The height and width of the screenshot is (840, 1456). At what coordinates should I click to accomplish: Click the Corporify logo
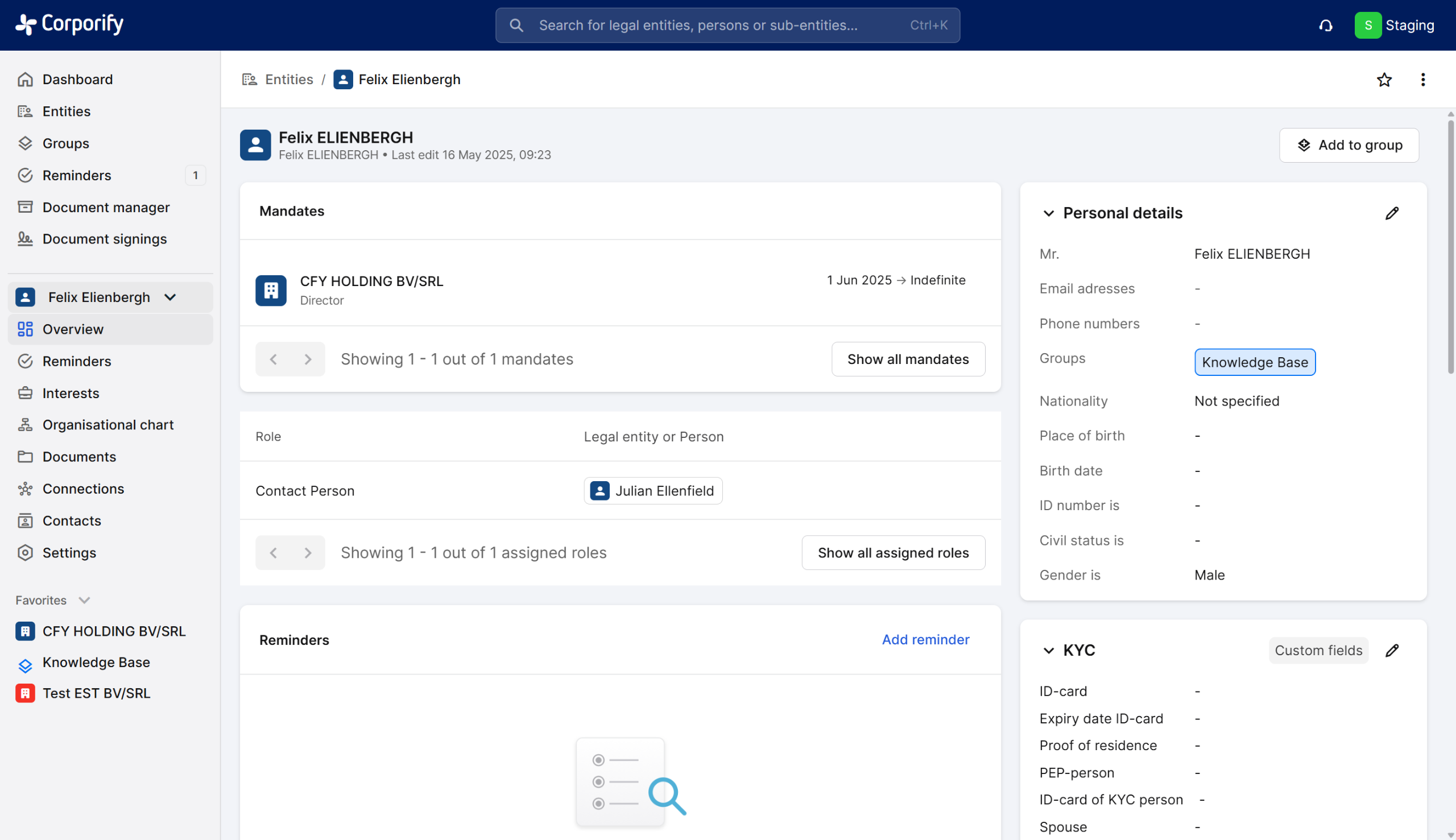pos(69,24)
